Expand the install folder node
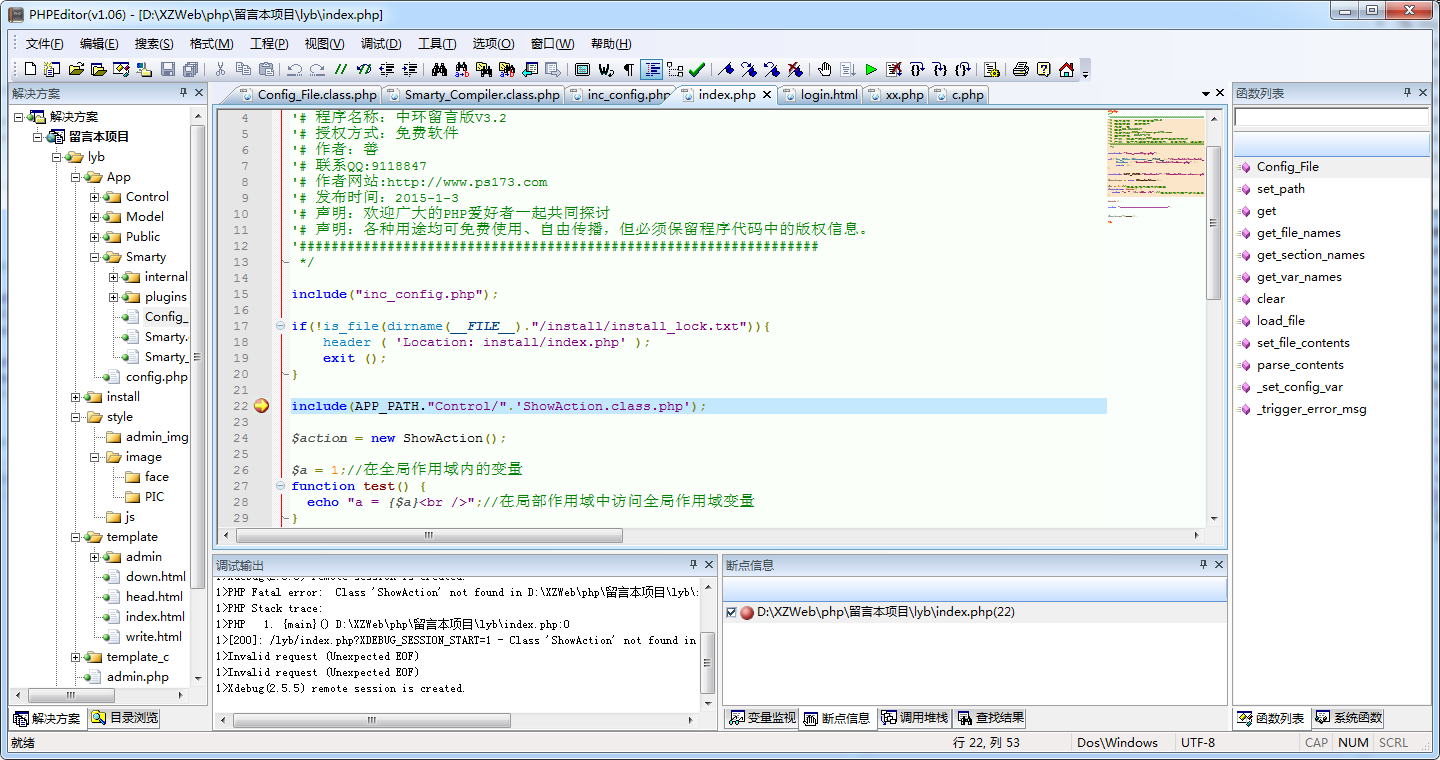Screen dimensions: 1440x760 click(x=76, y=397)
